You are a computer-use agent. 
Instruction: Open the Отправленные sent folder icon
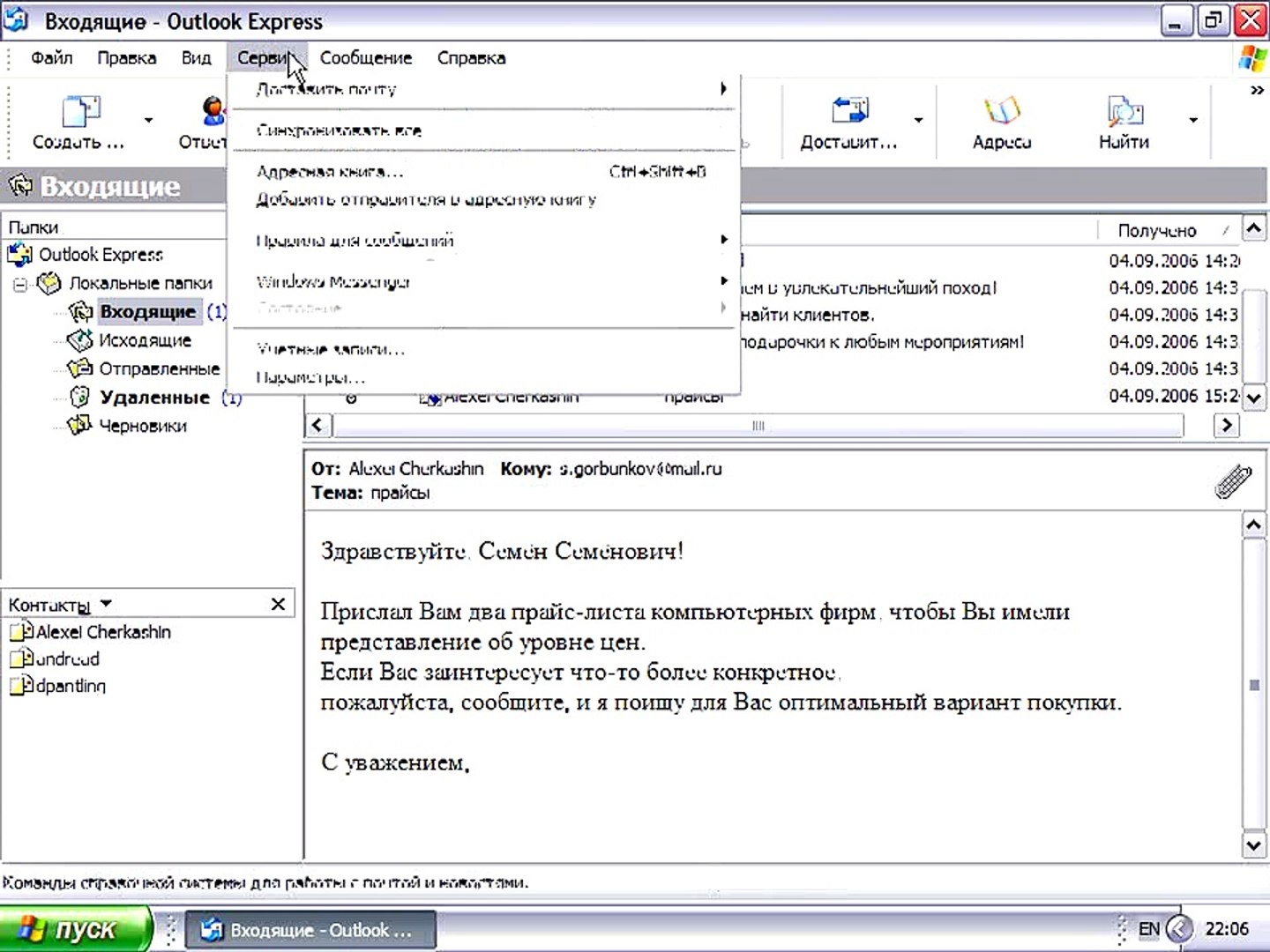coord(80,368)
